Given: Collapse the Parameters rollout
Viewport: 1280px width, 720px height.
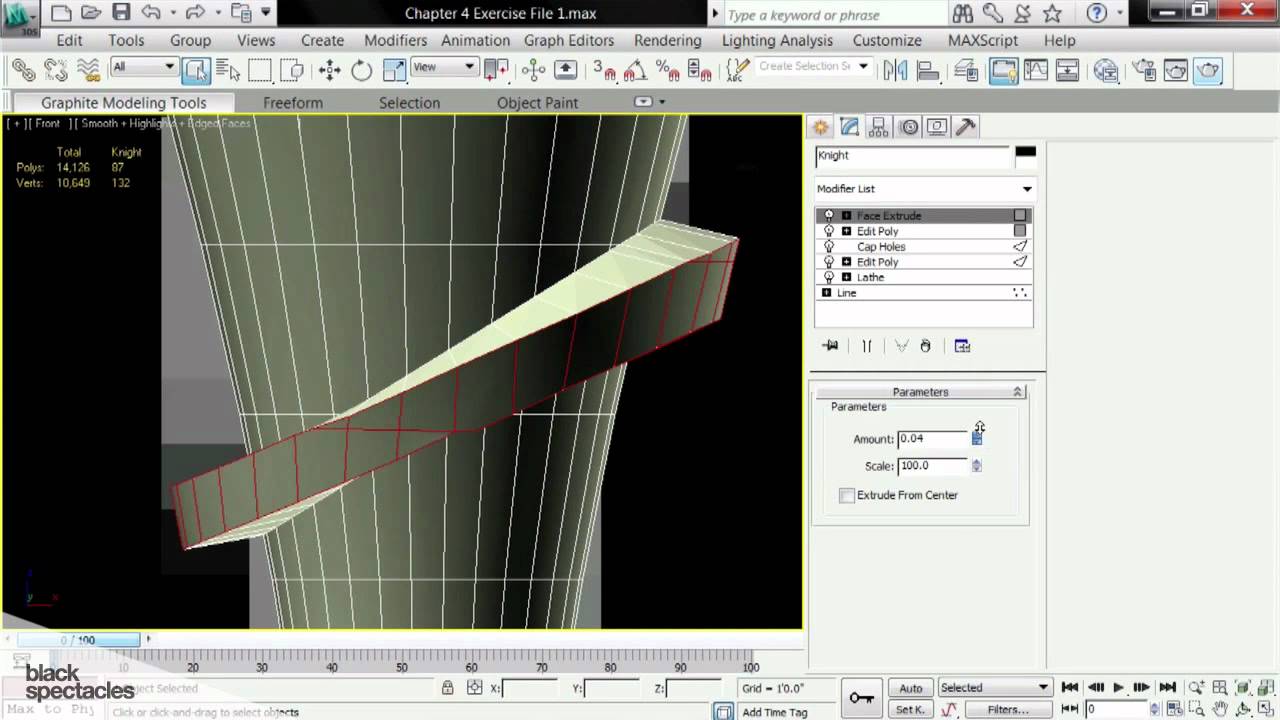Looking at the screenshot, I should (x=921, y=392).
